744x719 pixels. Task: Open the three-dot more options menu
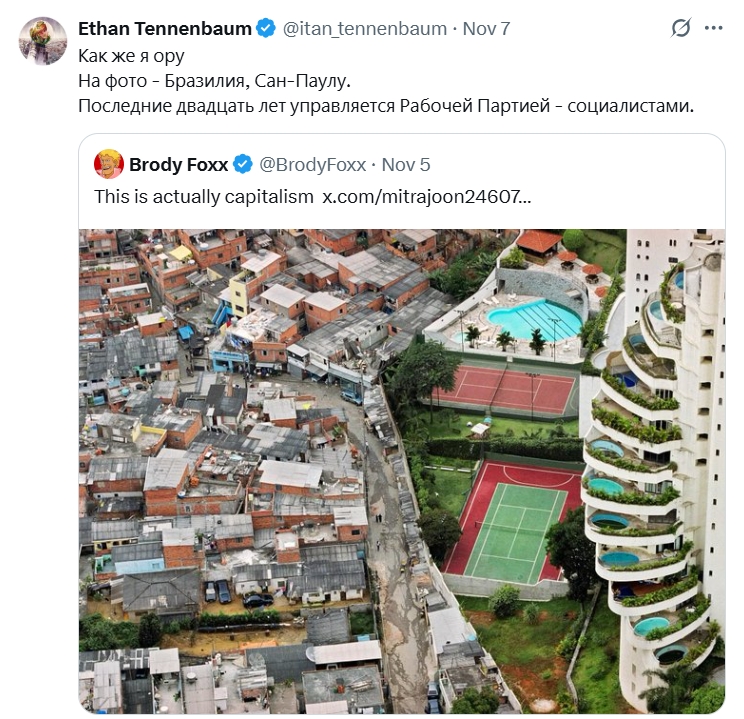(x=713, y=29)
